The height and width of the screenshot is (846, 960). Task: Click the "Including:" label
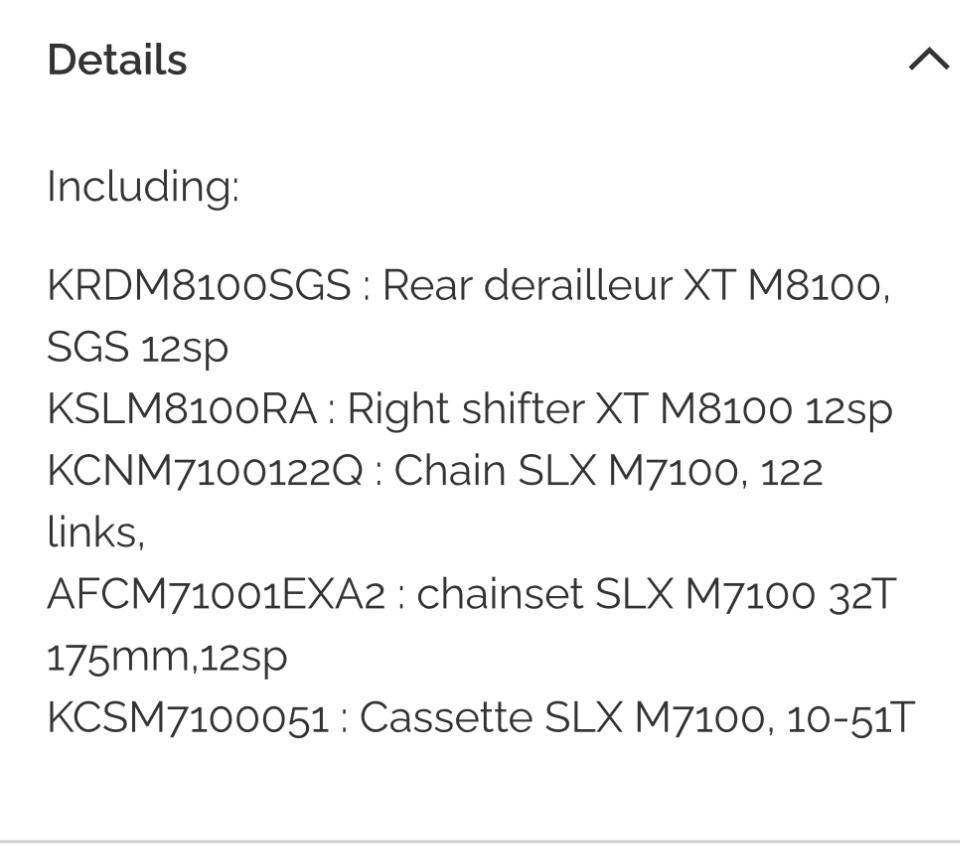[143, 187]
